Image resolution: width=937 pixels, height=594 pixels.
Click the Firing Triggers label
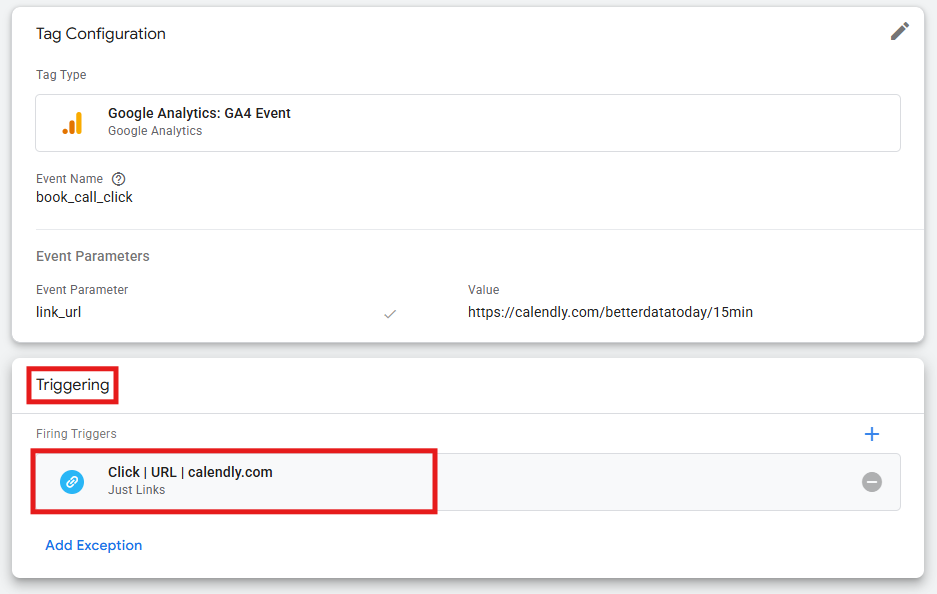[x=76, y=434]
